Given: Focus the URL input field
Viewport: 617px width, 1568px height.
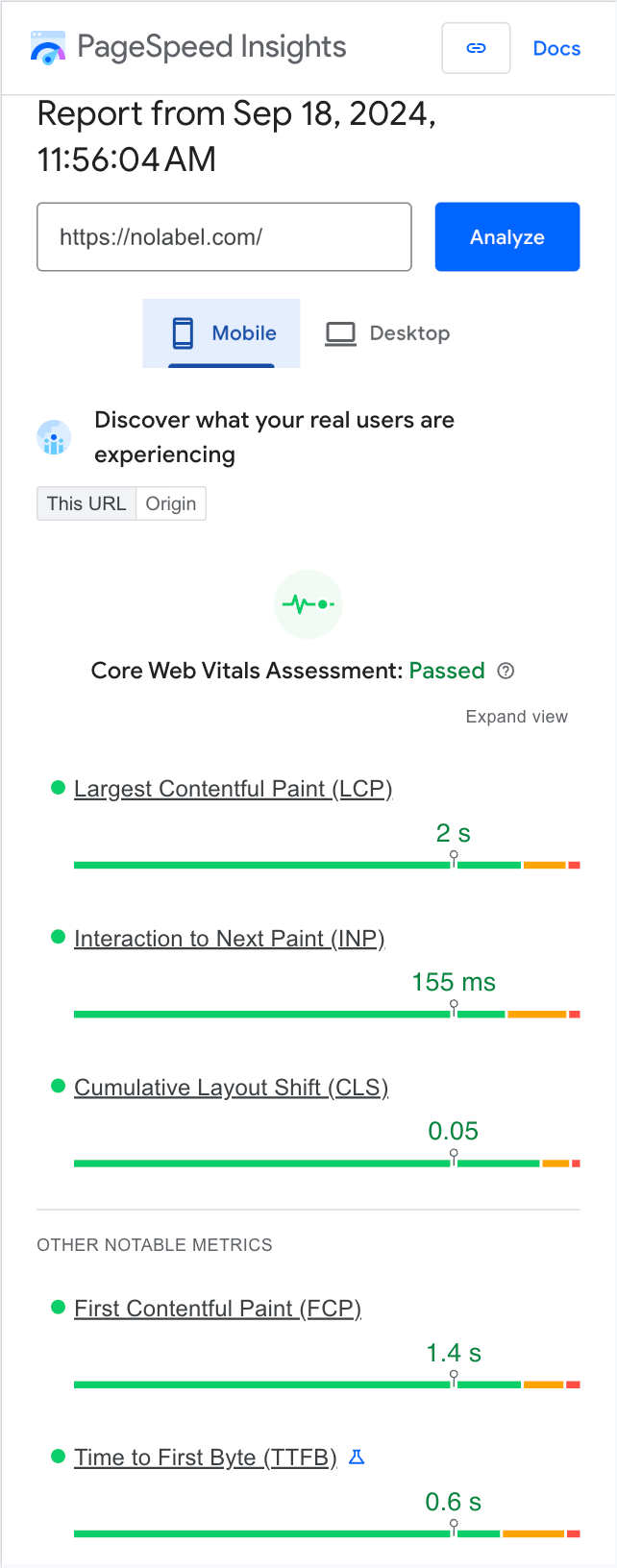Looking at the screenshot, I should coord(224,236).
